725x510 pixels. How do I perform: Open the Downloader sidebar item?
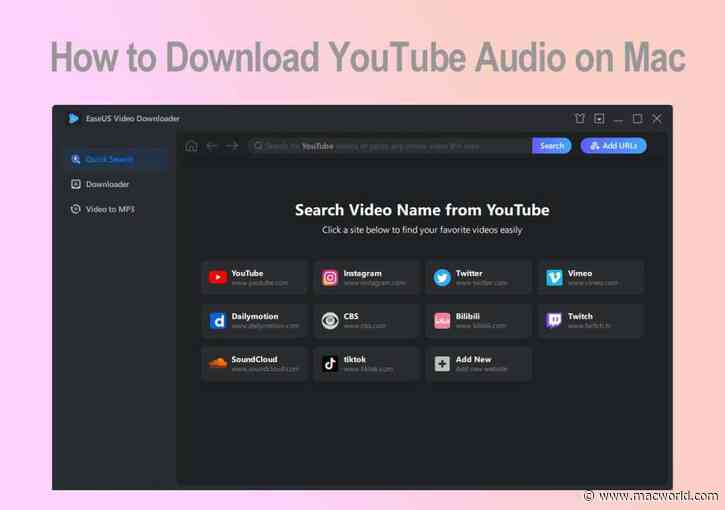pos(116,184)
